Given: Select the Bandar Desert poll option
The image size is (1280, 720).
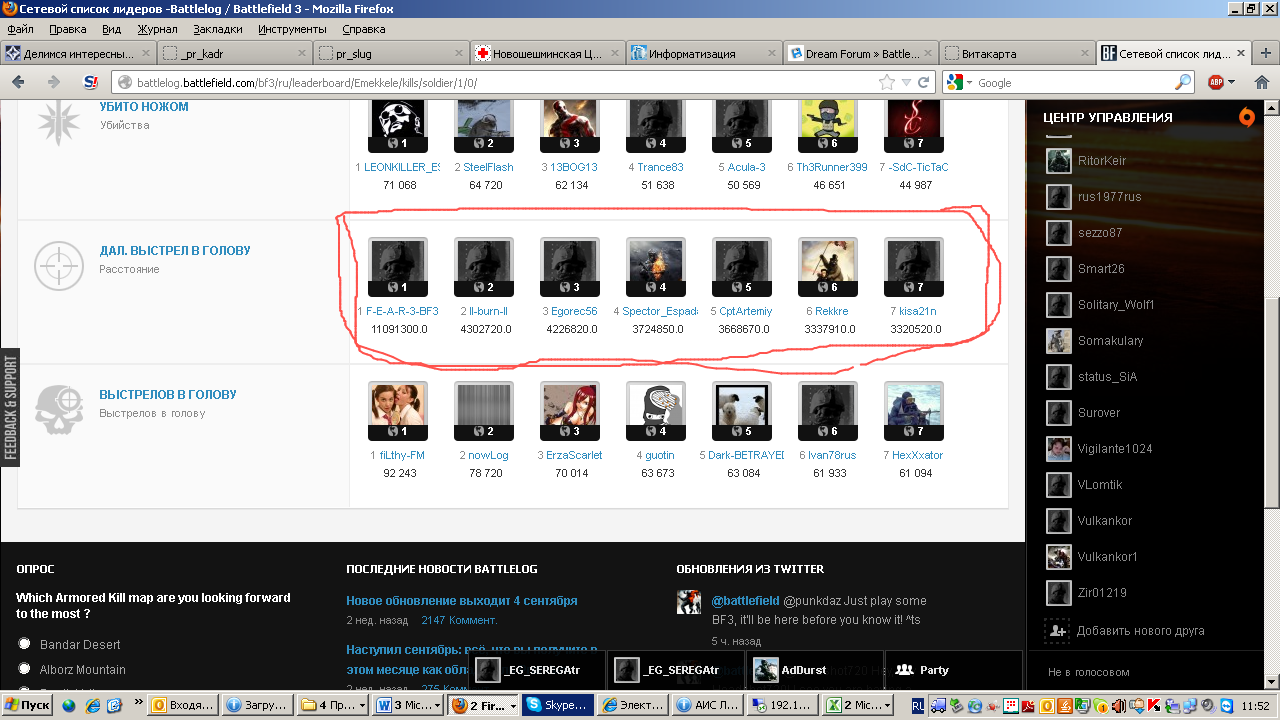Looking at the screenshot, I should coord(25,644).
